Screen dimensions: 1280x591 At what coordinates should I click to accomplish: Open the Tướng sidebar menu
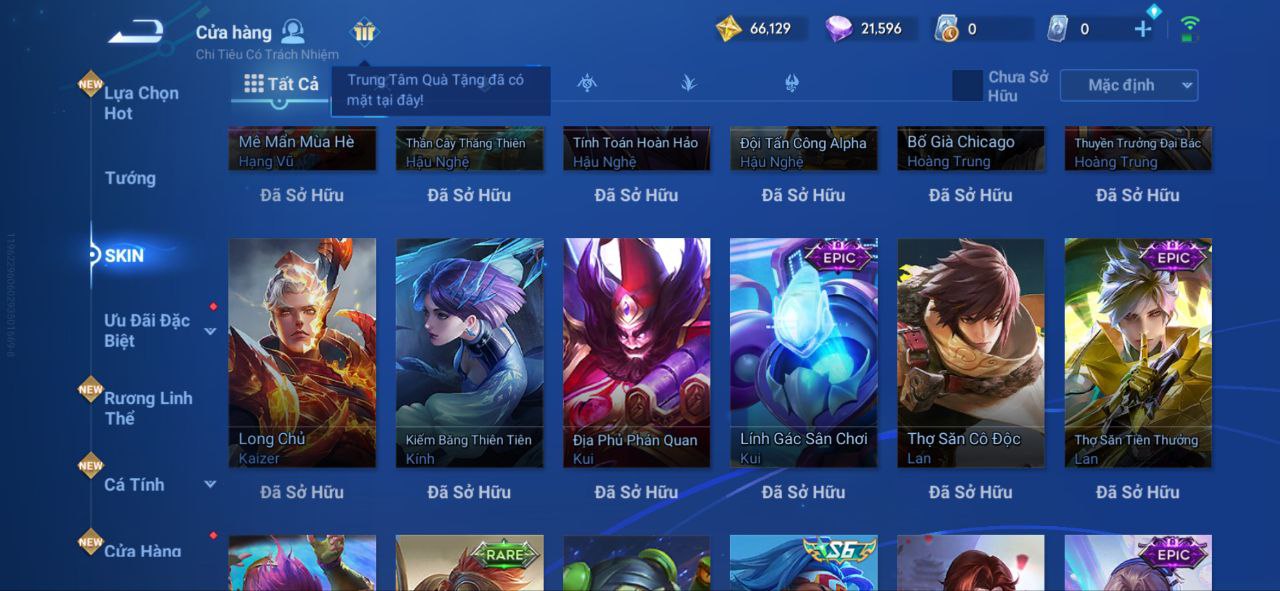[130, 178]
